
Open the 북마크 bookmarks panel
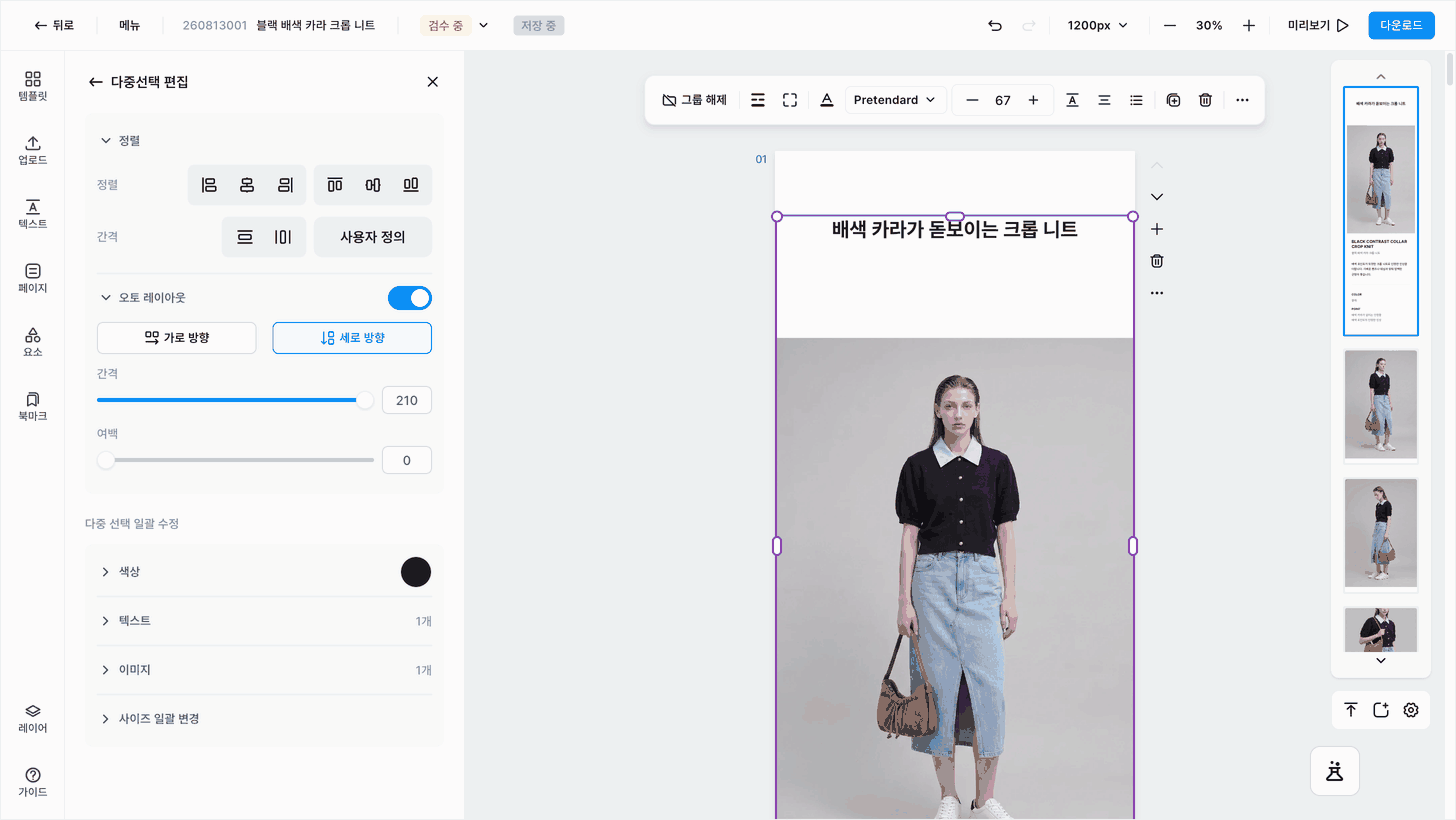click(33, 407)
